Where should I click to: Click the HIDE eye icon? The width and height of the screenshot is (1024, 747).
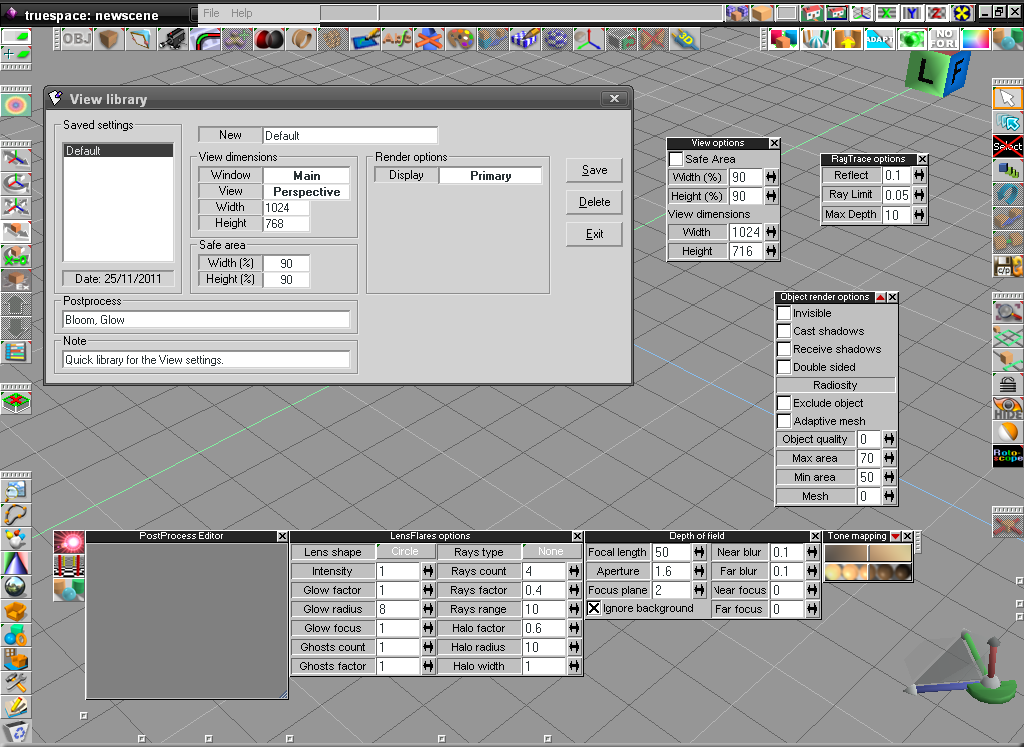1008,409
